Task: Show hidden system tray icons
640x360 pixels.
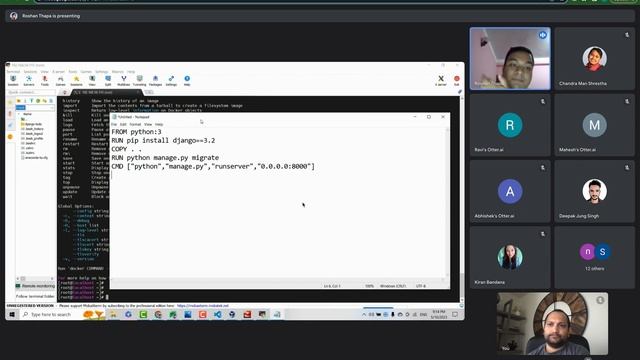Action: 364,314
